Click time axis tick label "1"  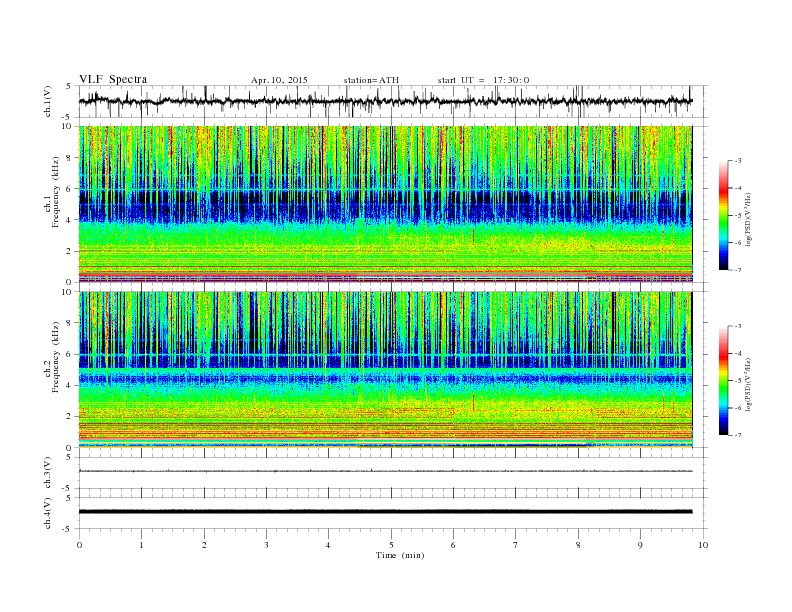point(142,545)
